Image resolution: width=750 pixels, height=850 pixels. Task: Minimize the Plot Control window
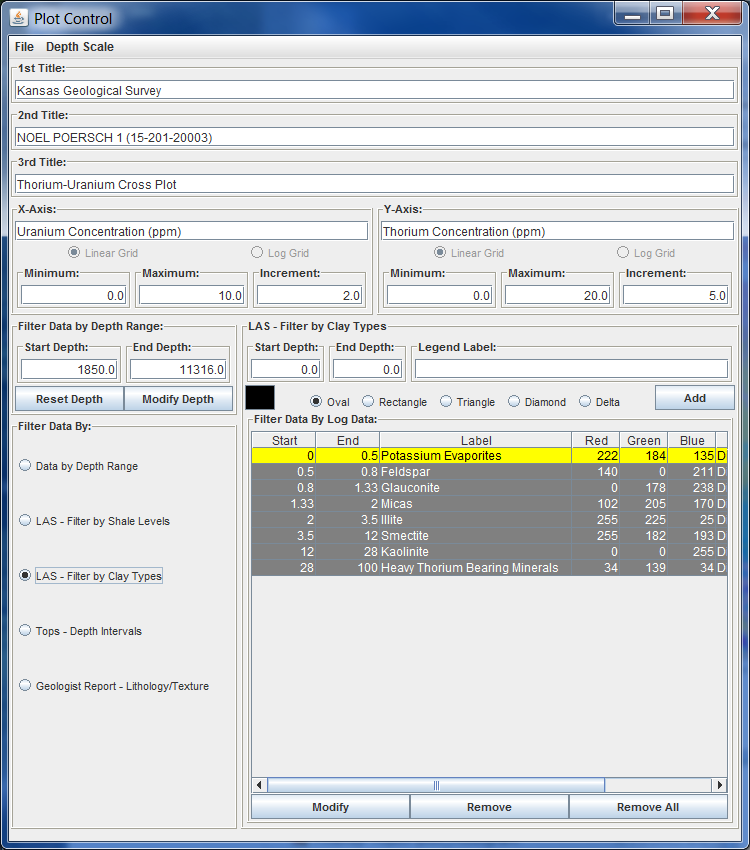click(x=632, y=14)
